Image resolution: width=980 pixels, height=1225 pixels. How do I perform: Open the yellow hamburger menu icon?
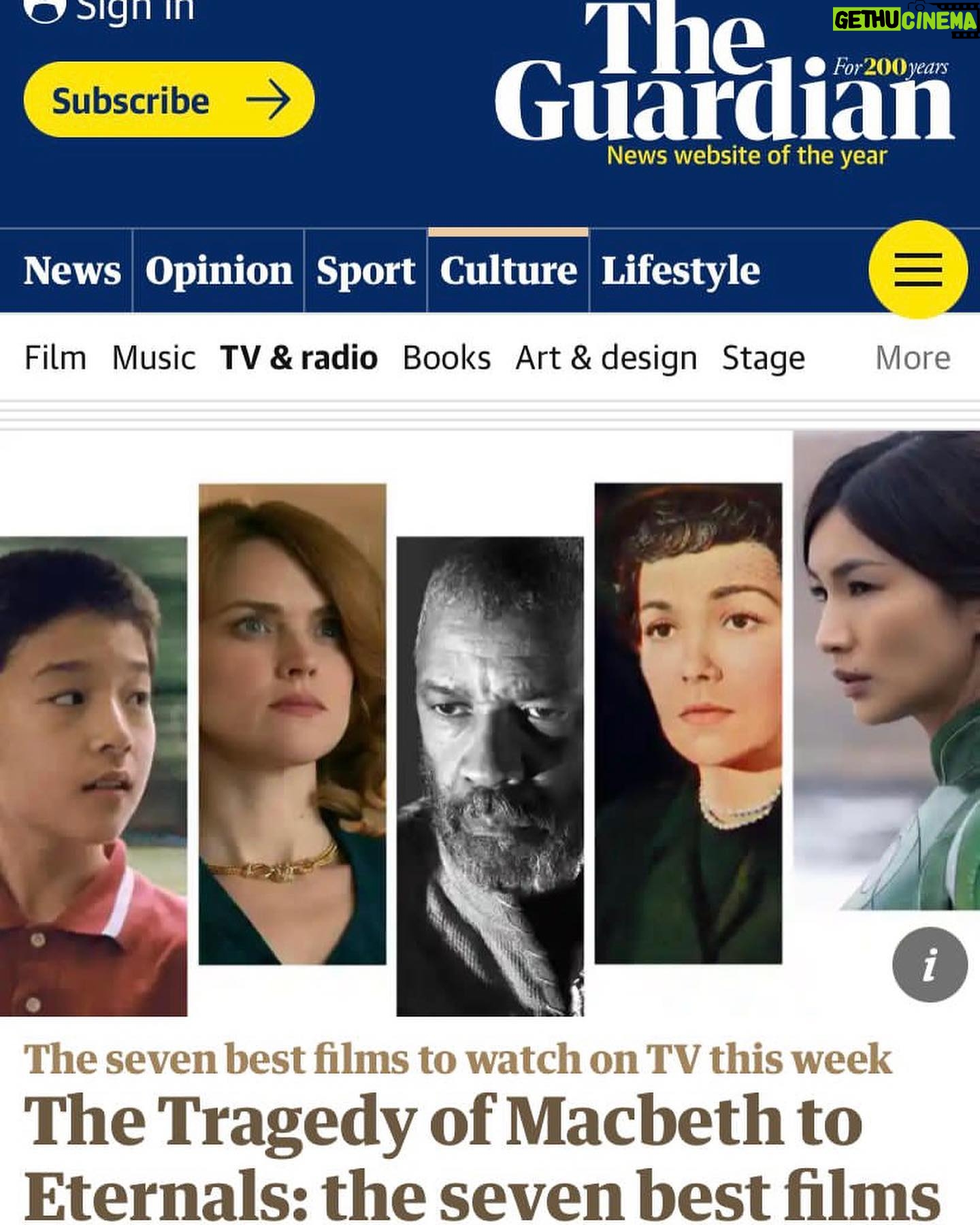(x=918, y=269)
